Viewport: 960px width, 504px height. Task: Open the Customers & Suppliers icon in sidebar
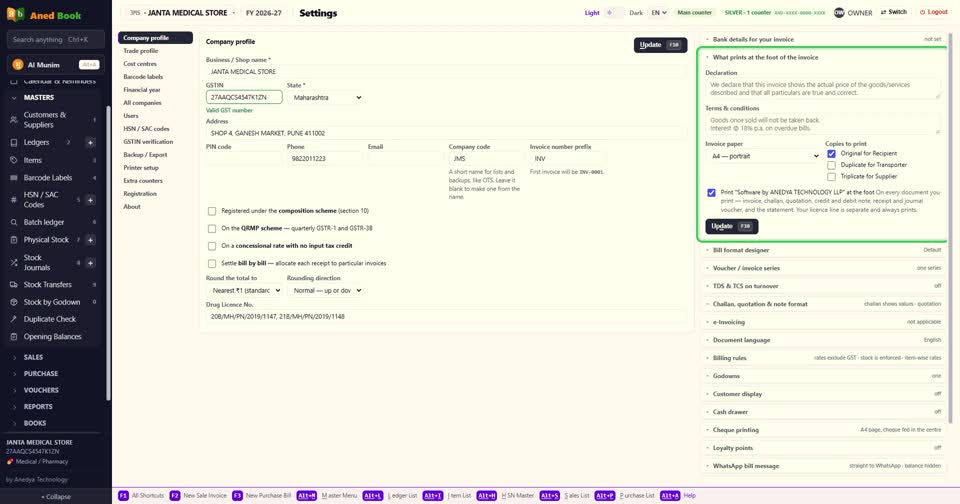(x=13, y=119)
